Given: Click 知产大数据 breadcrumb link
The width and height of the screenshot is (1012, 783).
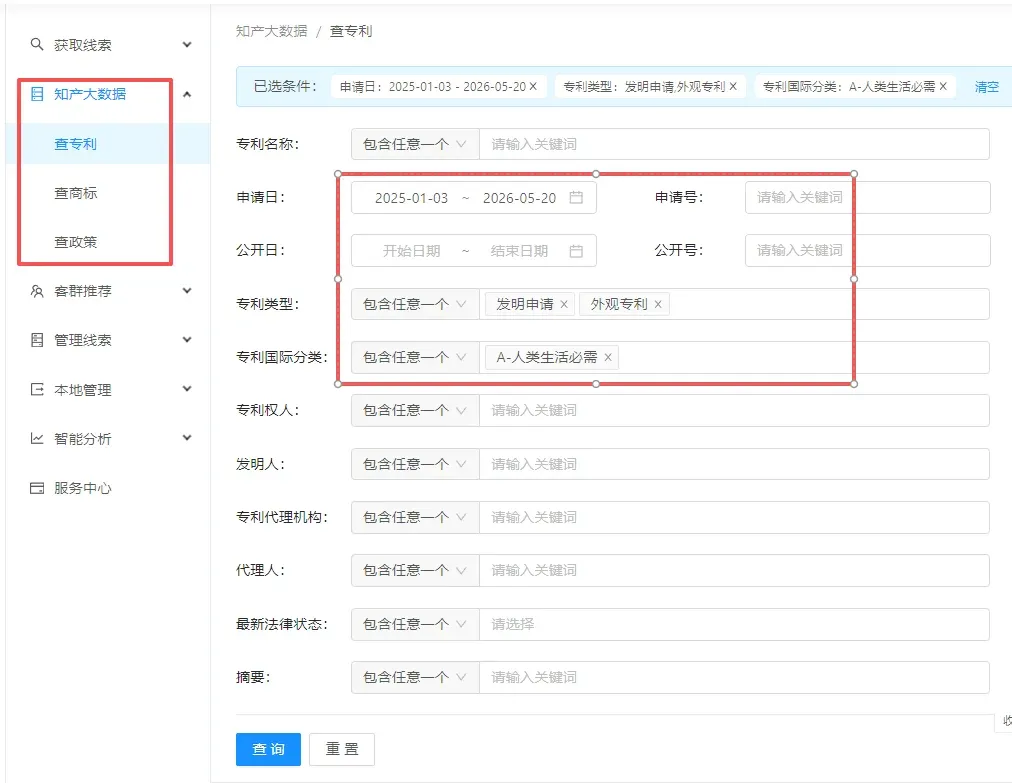Looking at the screenshot, I should tap(272, 31).
